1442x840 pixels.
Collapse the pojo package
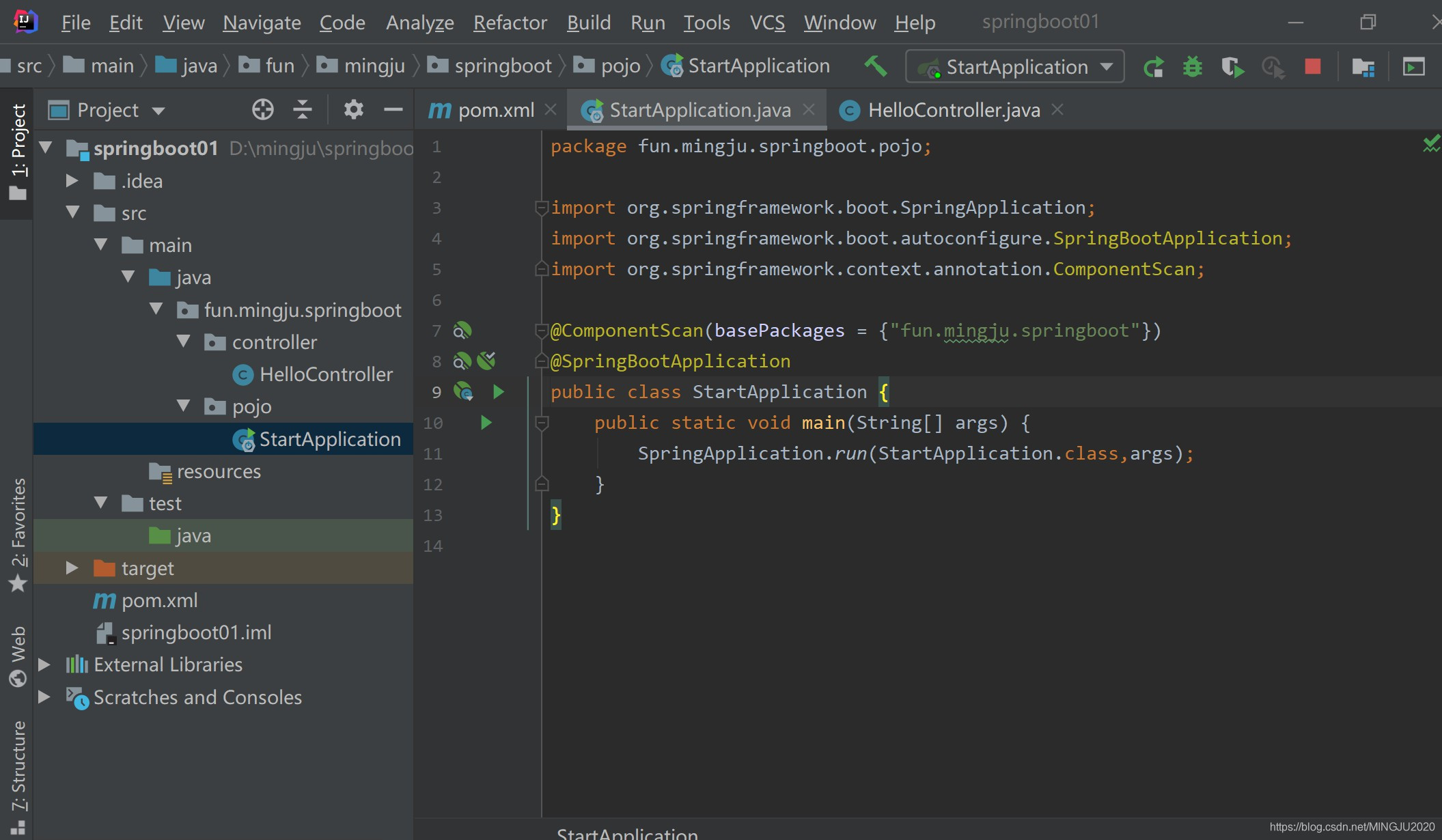[x=183, y=405]
